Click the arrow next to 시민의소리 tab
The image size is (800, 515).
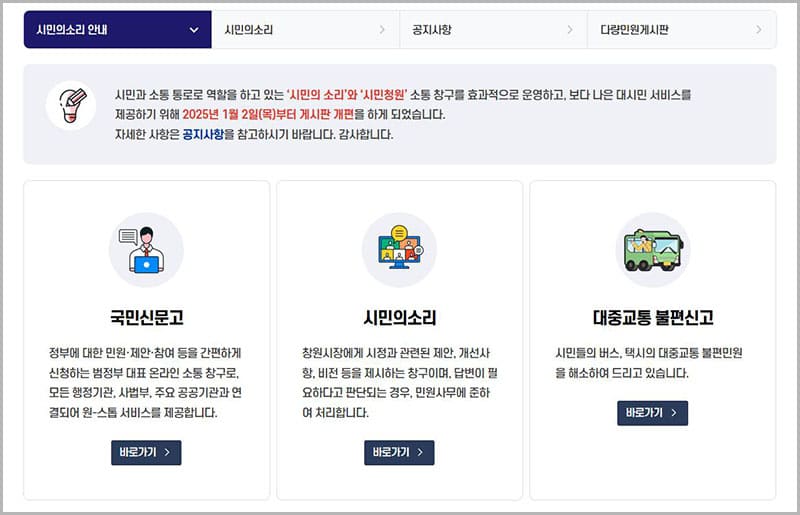tap(382, 30)
